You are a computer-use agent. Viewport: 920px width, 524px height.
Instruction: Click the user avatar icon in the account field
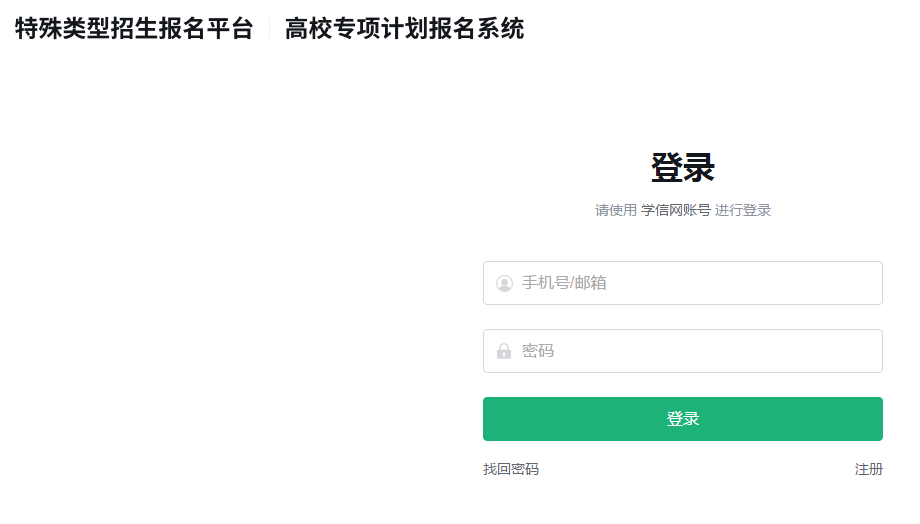pyautogui.click(x=504, y=283)
